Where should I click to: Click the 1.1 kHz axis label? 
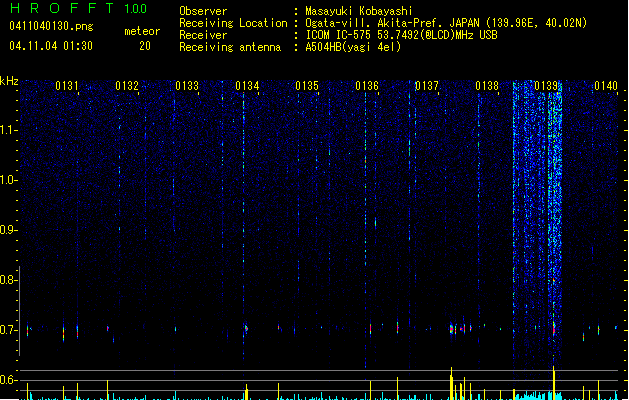(x=8, y=130)
